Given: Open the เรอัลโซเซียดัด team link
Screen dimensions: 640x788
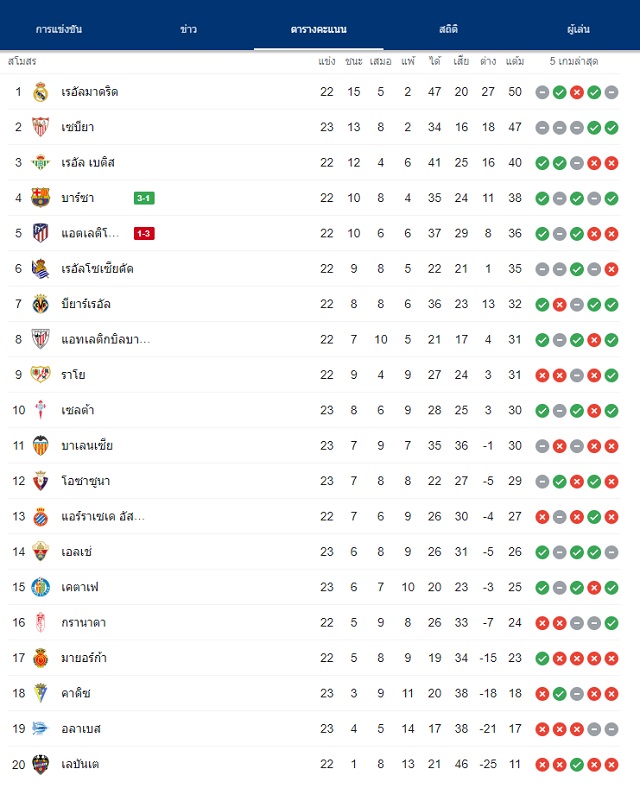Looking at the screenshot, I should [x=97, y=269].
